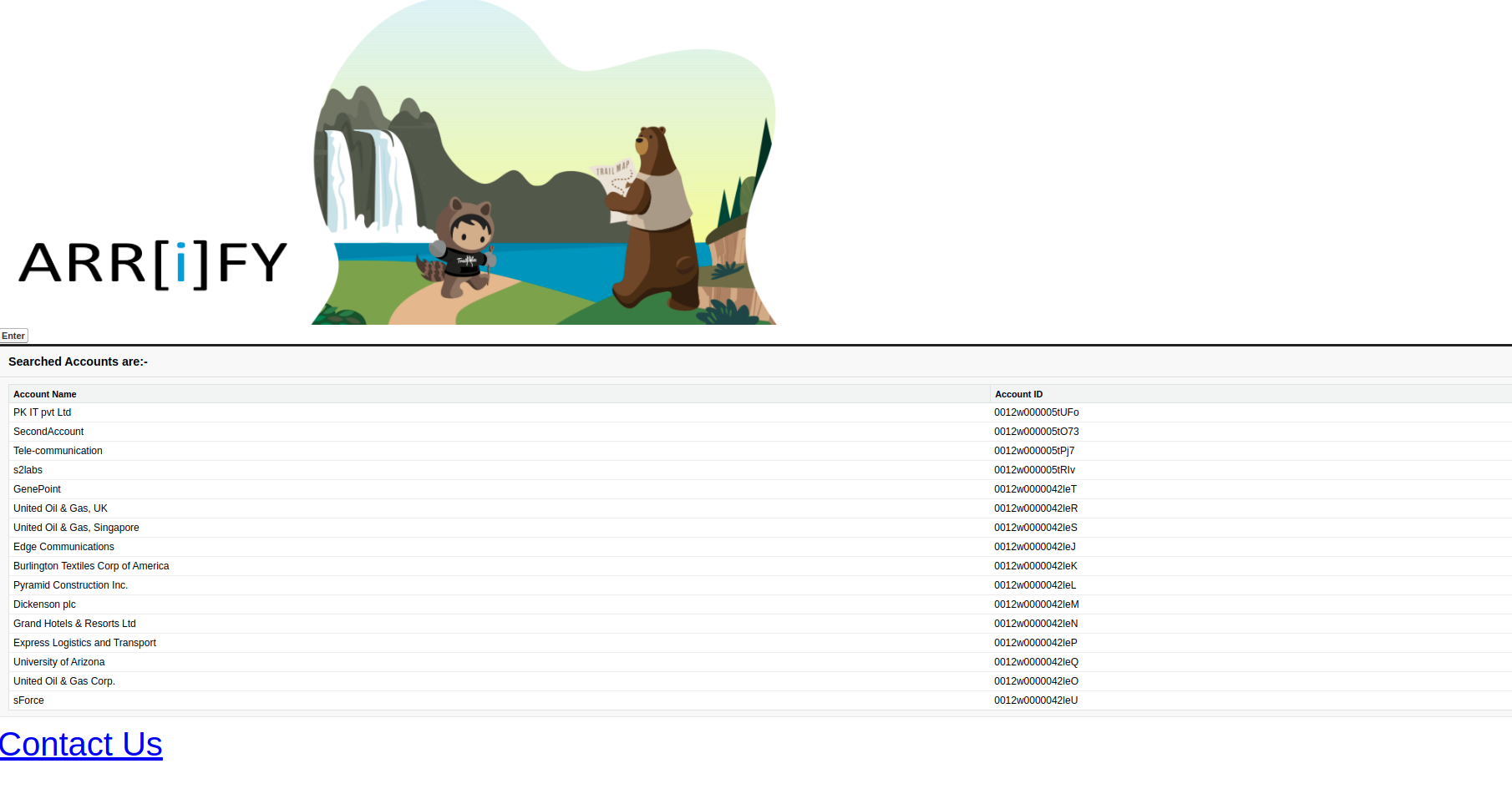Click the GenePoint account name
Screen dimensions: 1512x804
[x=37, y=489]
